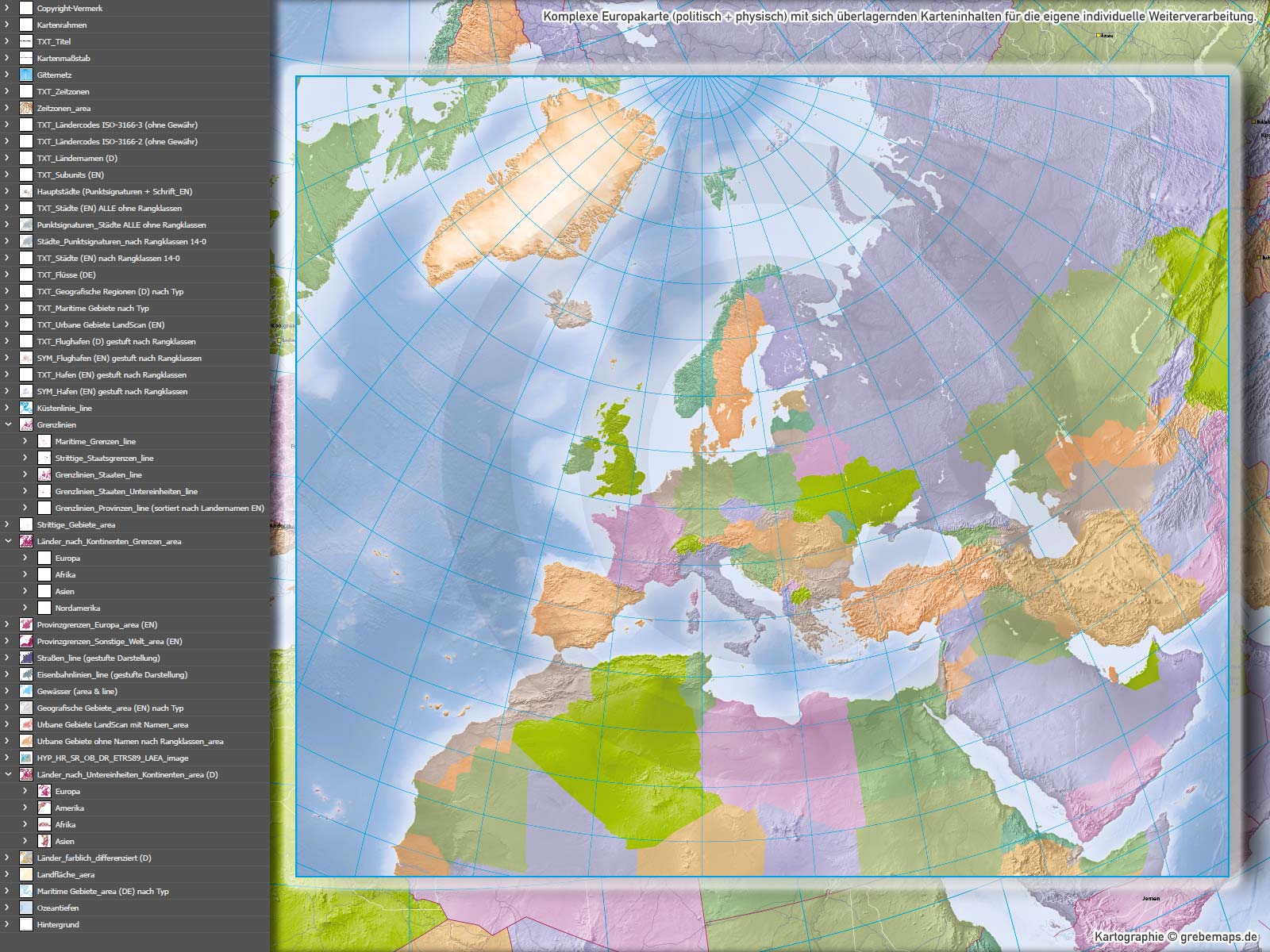Click the Ozeantiefen layer thumbnail

point(26,908)
